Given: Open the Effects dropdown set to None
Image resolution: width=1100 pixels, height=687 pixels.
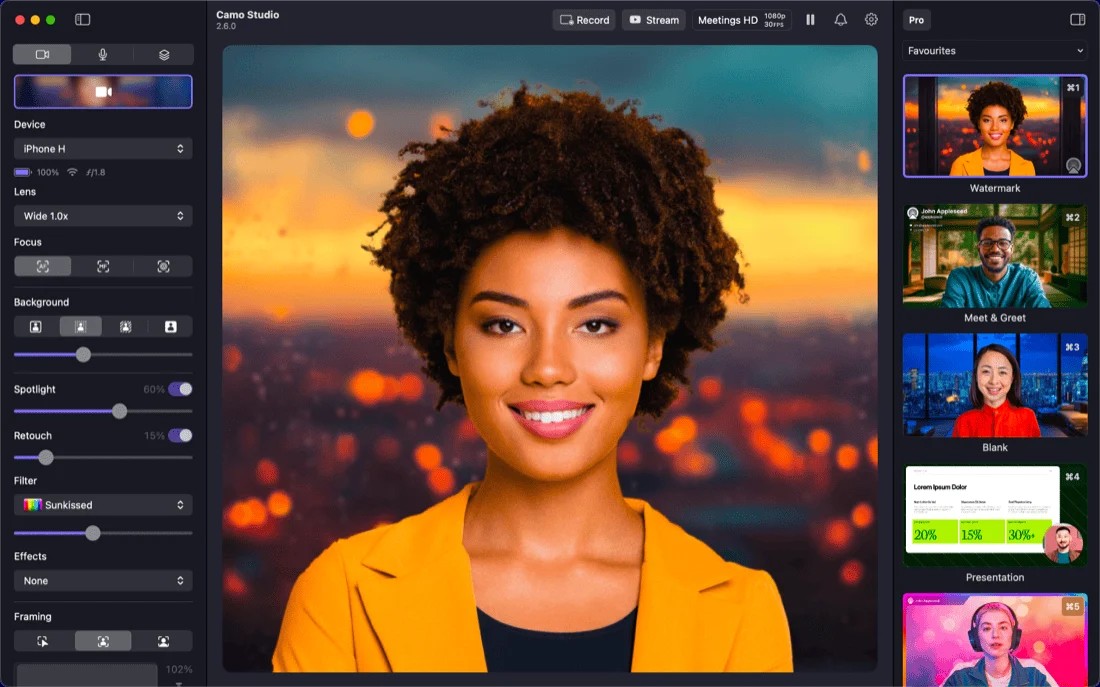Looking at the screenshot, I should coord(103,580).
